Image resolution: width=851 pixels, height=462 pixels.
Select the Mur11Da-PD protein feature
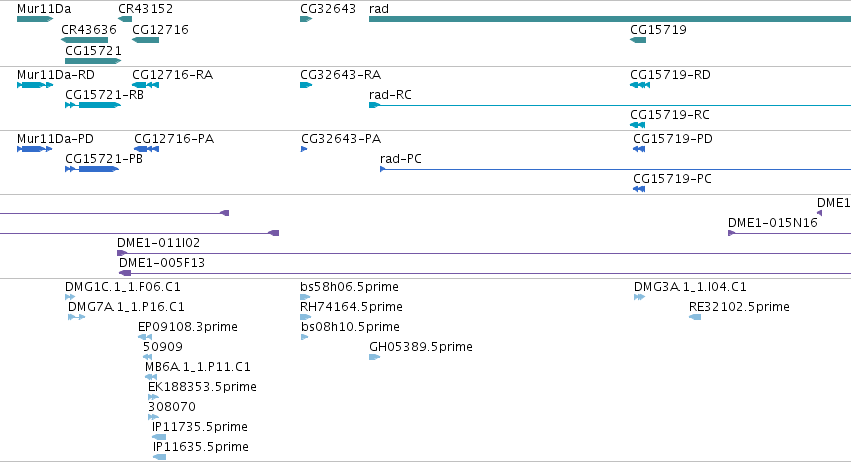click(x=35, y=149)
